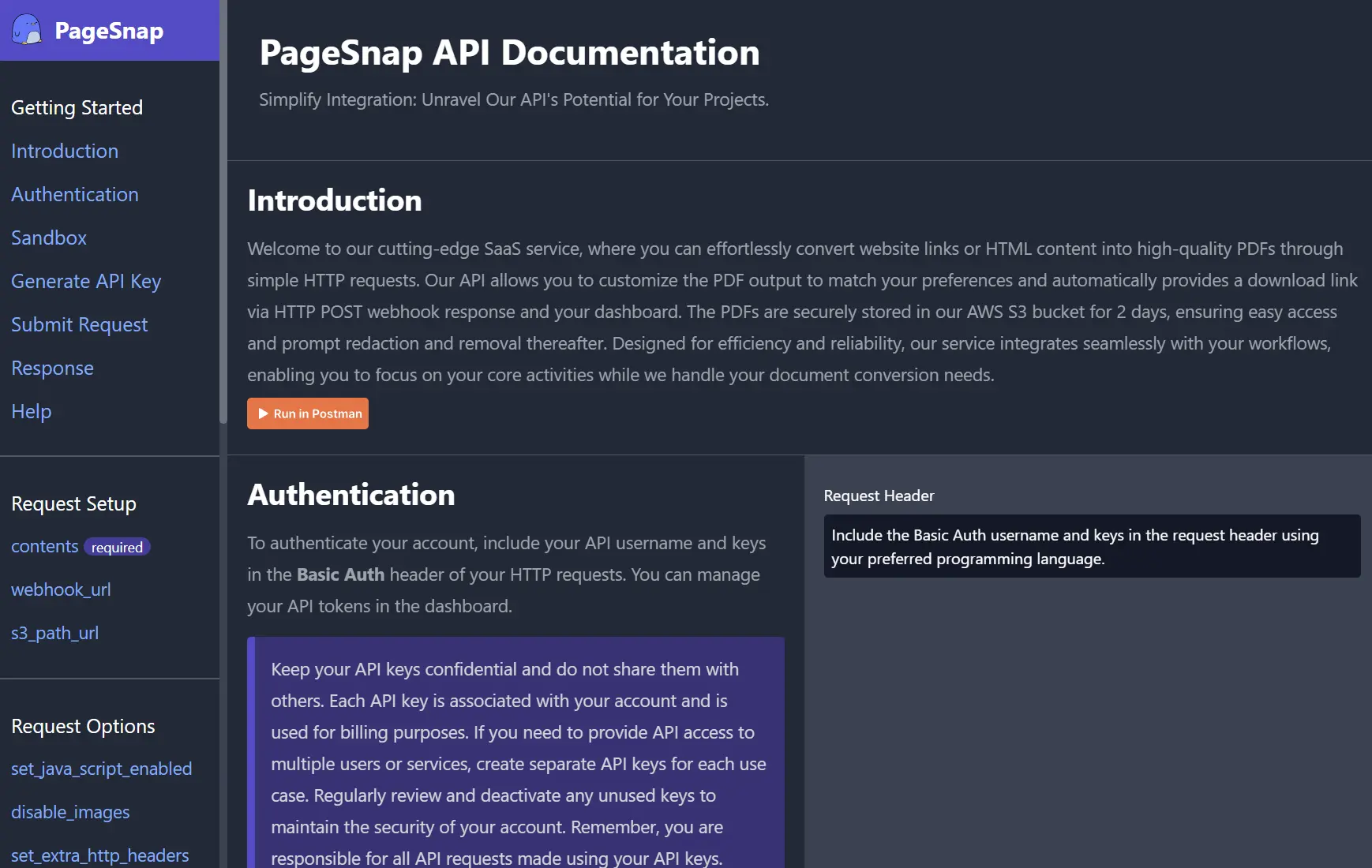Click the bold Basic Auth text
This screenshot has height=868, width=1372.
tap(340, 574)
